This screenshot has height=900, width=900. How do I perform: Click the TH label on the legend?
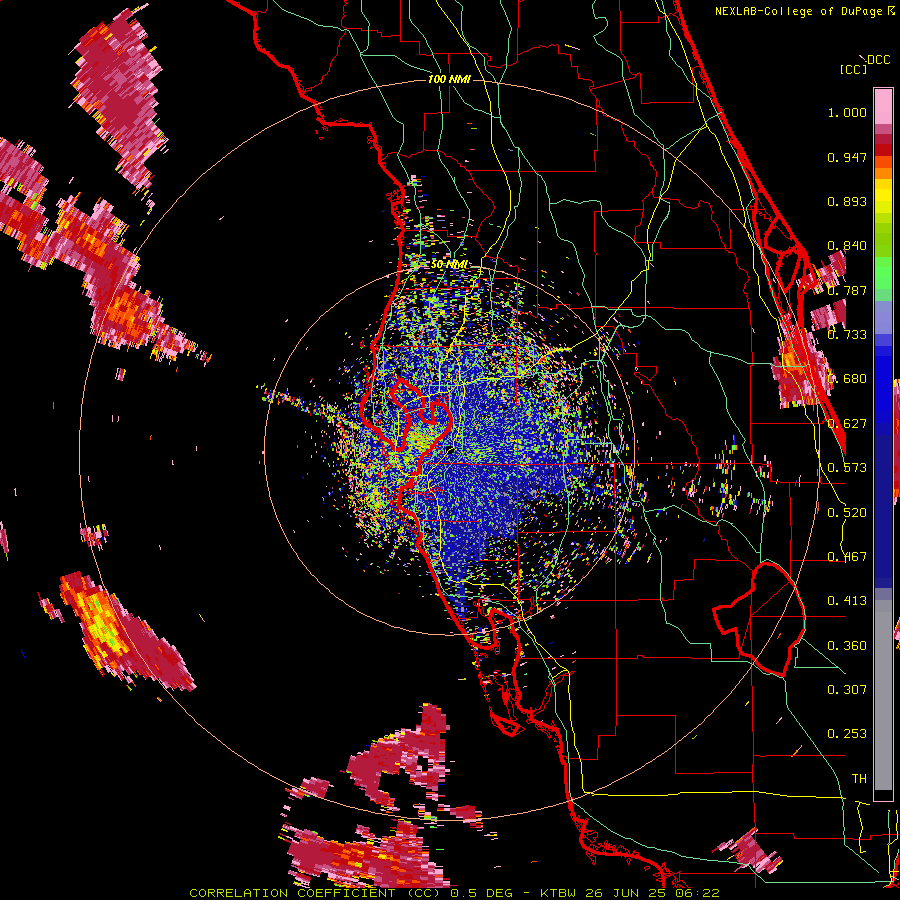[x=859, y=778]
